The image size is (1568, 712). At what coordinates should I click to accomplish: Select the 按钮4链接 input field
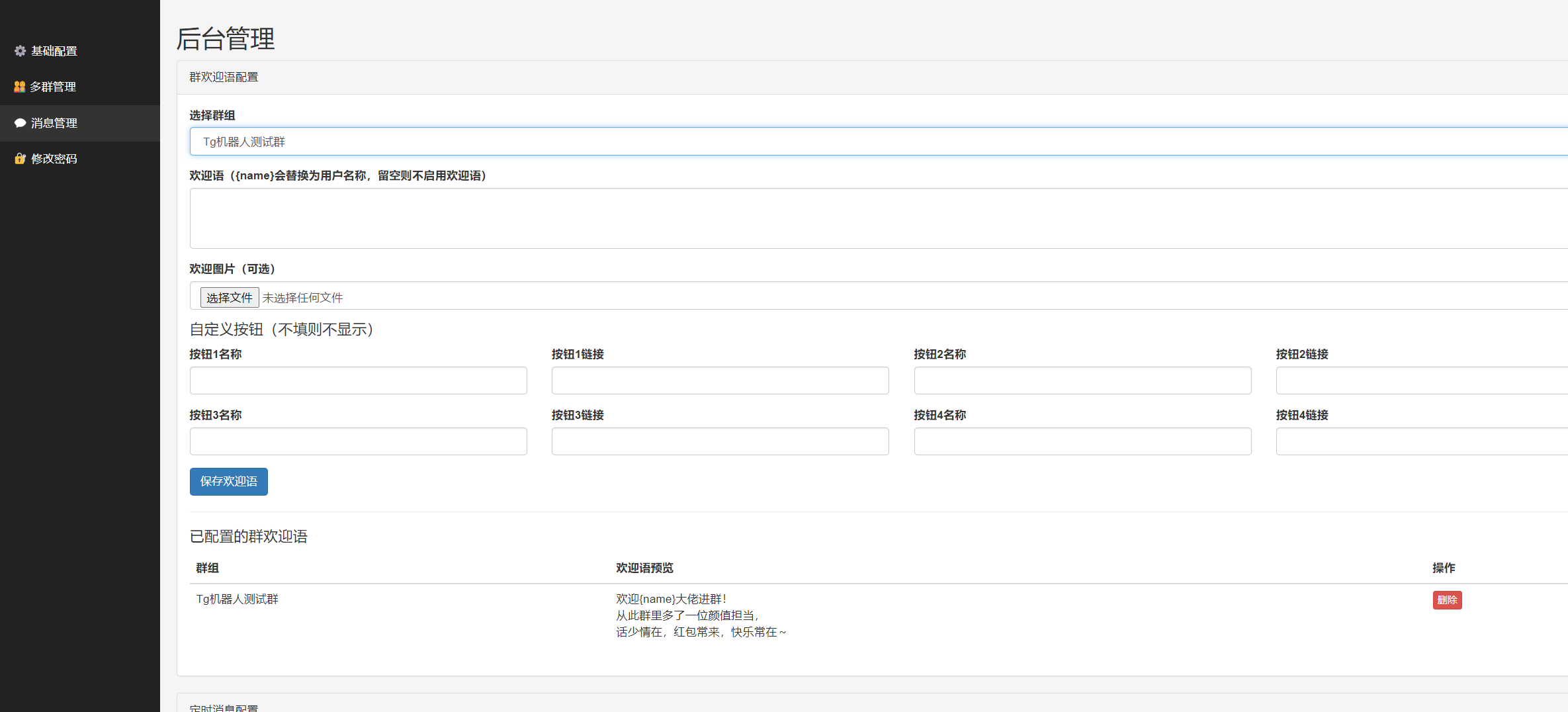(1421, 441)
